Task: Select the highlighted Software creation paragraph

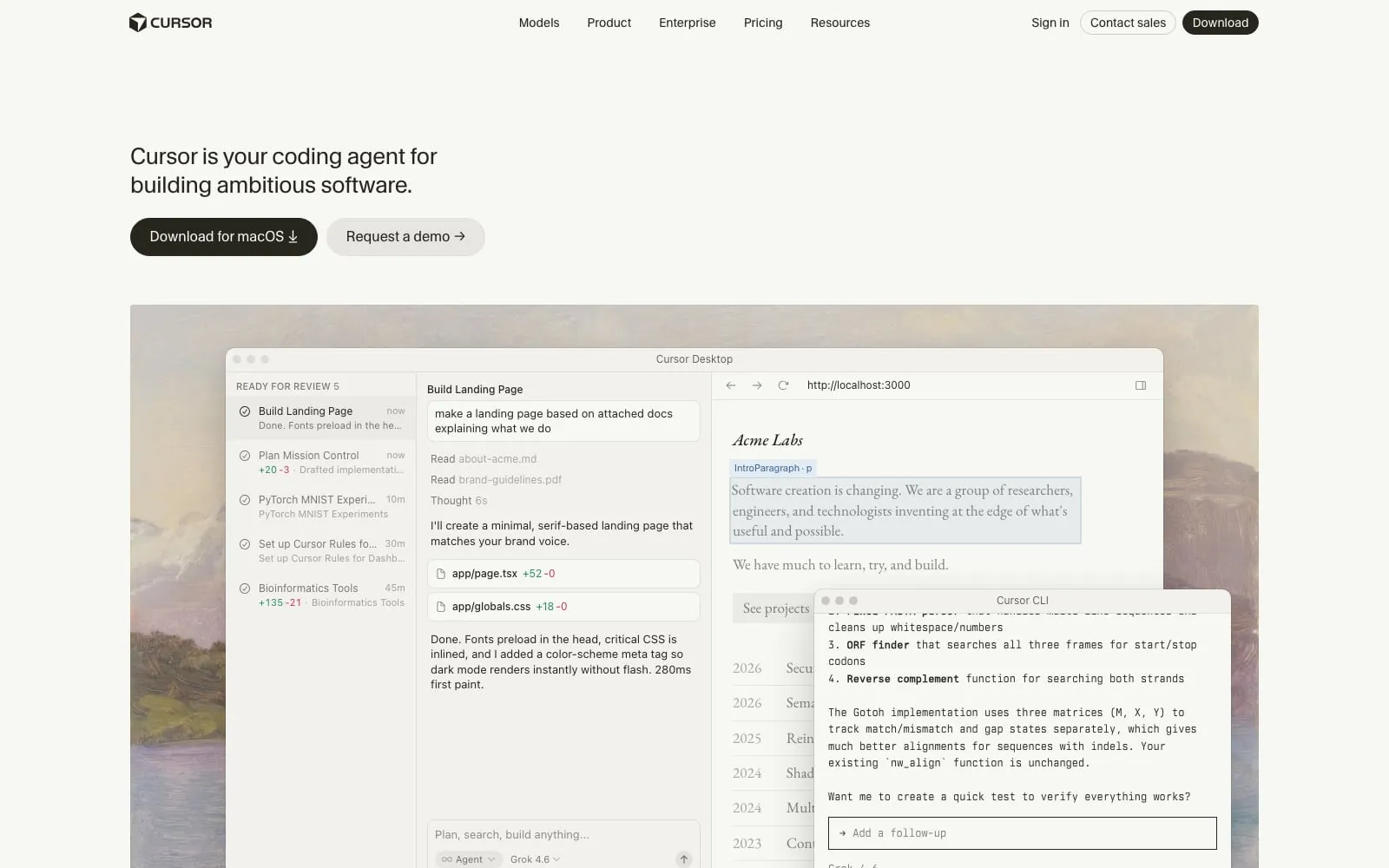Action: [x=905, y=510]
